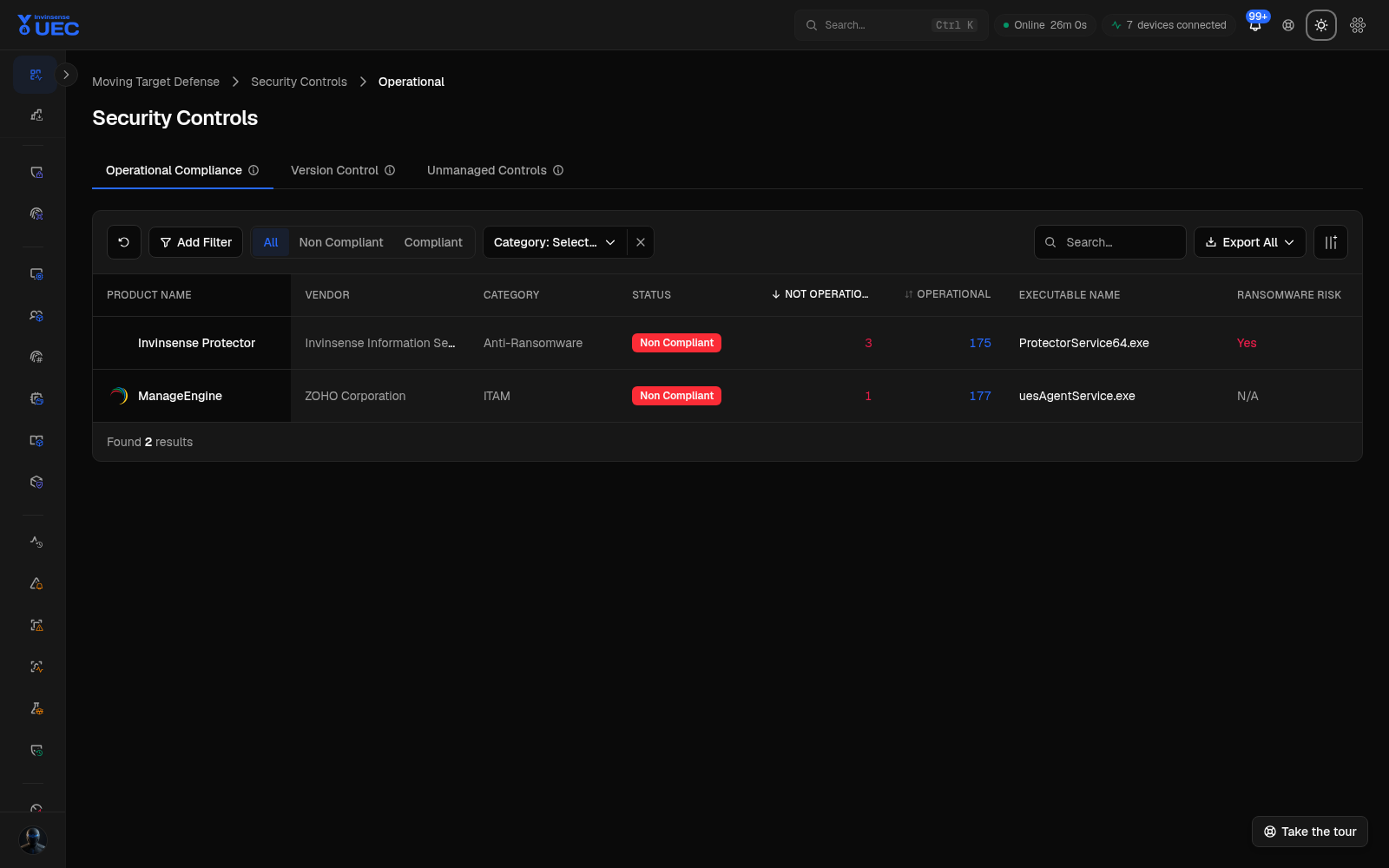Screen dimensions: 1389x868
Task: Open the cube with shield sidebar icon
Action: coord(36,482)
